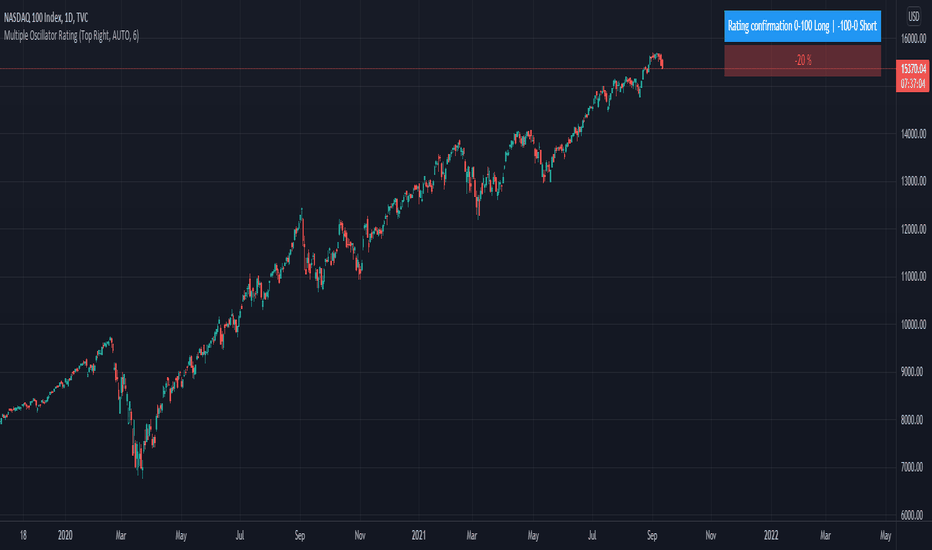This screenshot has width=932, height=550.
Task: Click the 7000.00 price axis label
Action: [x=913, y=467]
